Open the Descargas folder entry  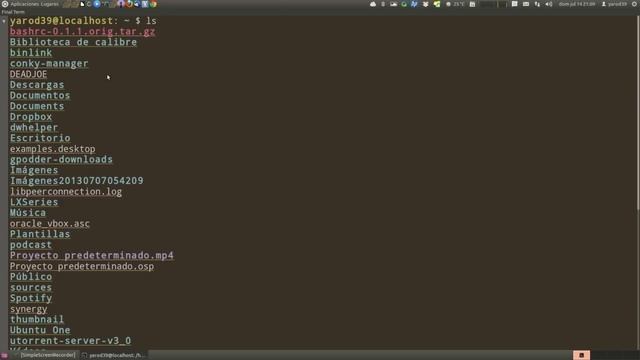pyautogui.click(x=37, y=84)
